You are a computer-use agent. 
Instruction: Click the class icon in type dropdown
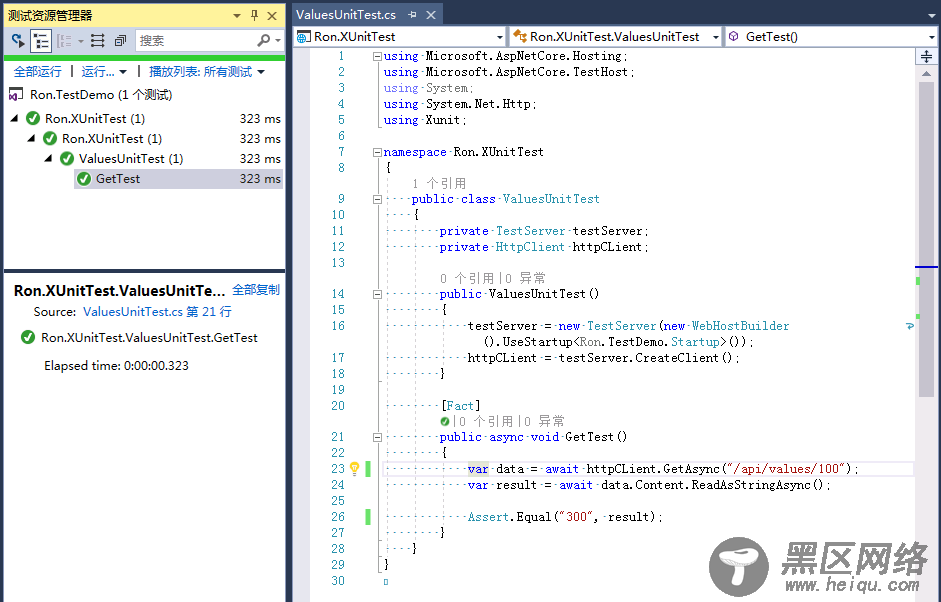point(520,37)
